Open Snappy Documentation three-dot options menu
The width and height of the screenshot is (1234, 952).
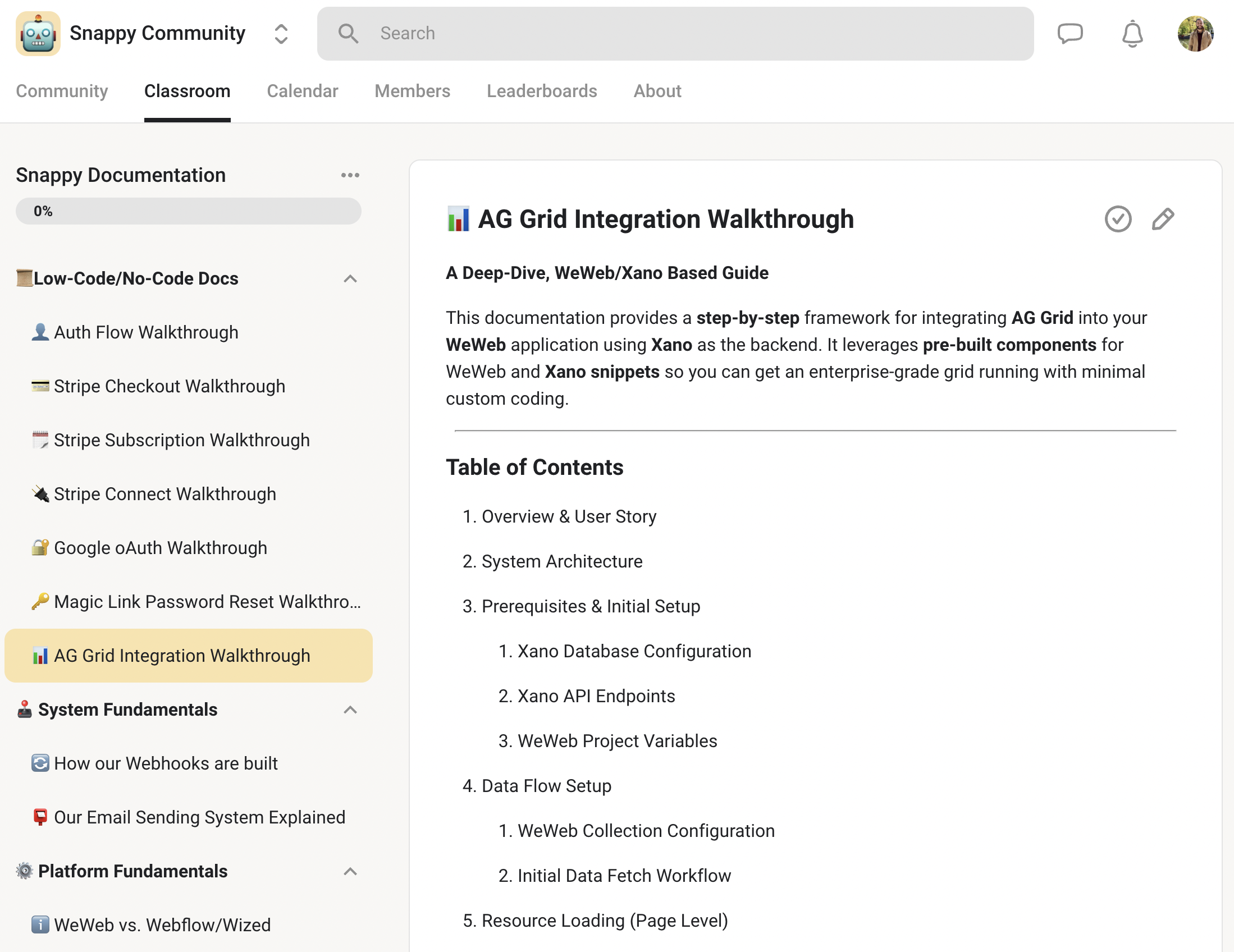350,175
